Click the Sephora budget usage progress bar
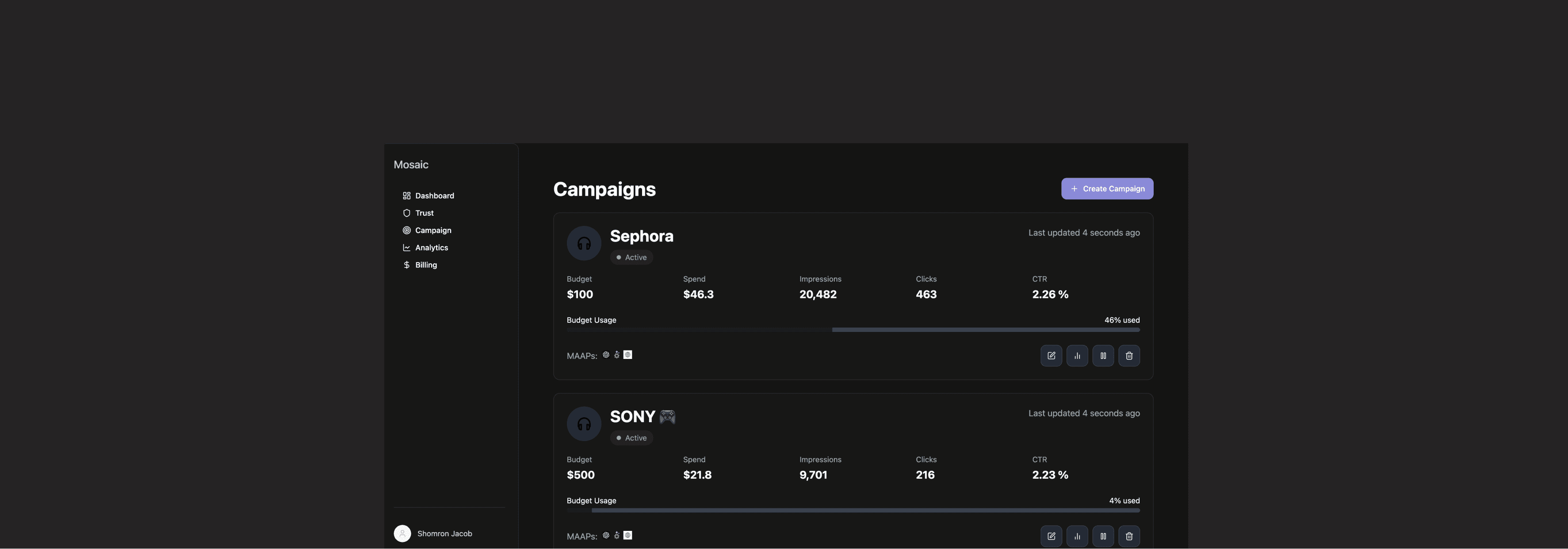 [x=853, y=330]
